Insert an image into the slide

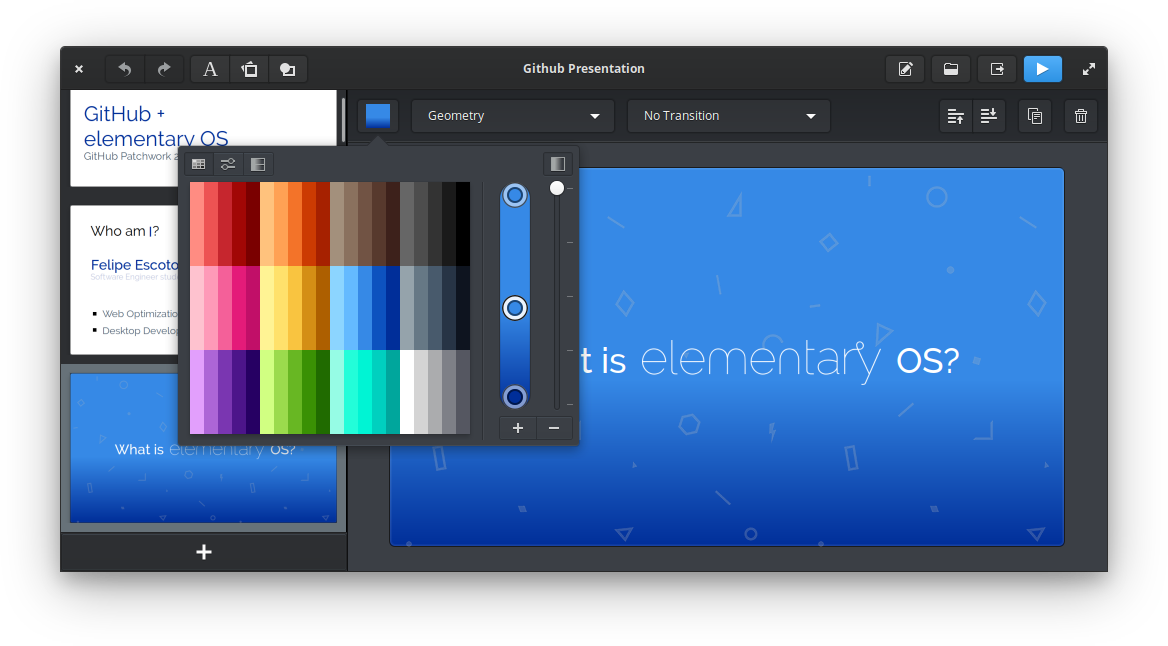[250, 69]
